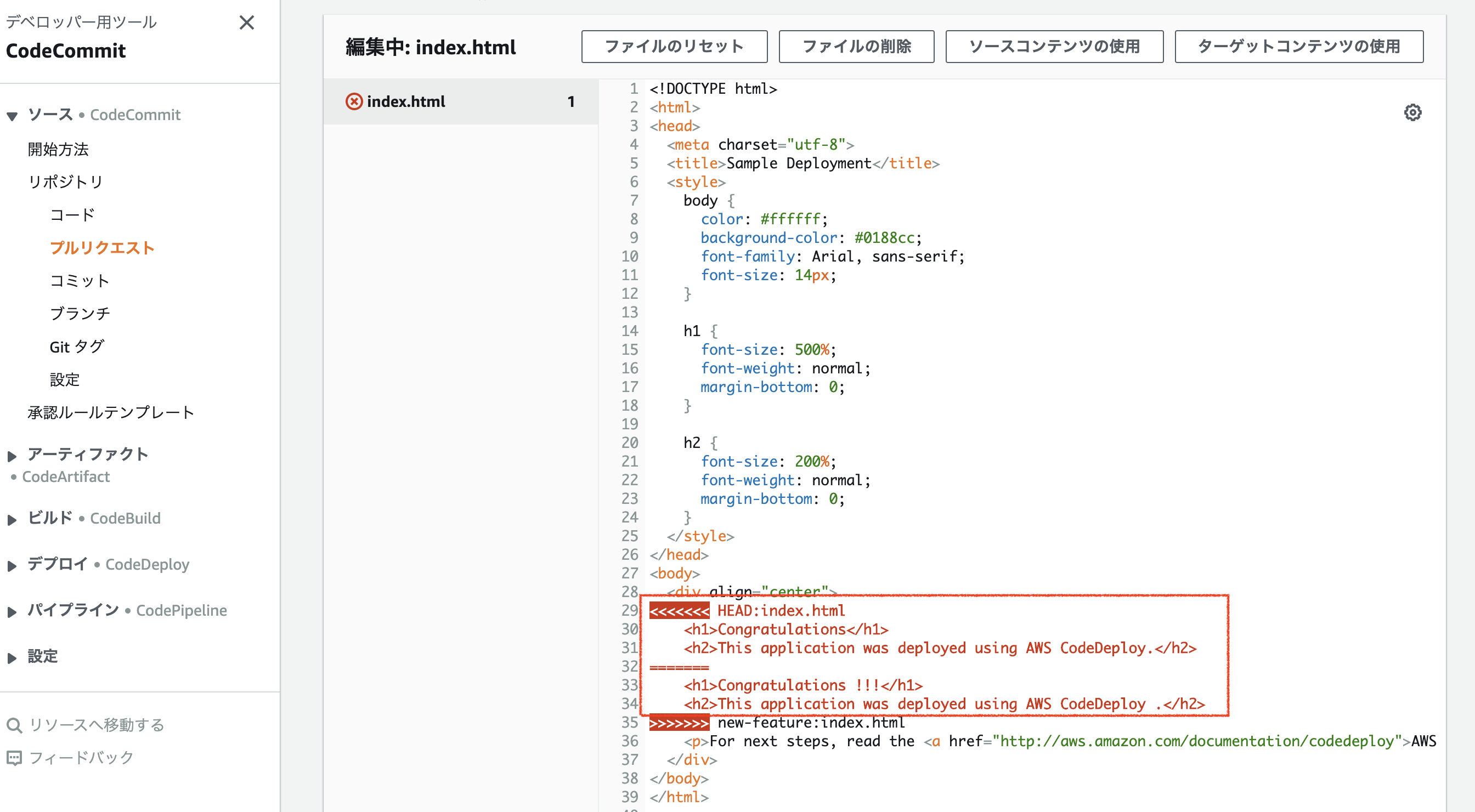Click the conflict marker on line 29
1475x812 pixels.
pos(679,611)
